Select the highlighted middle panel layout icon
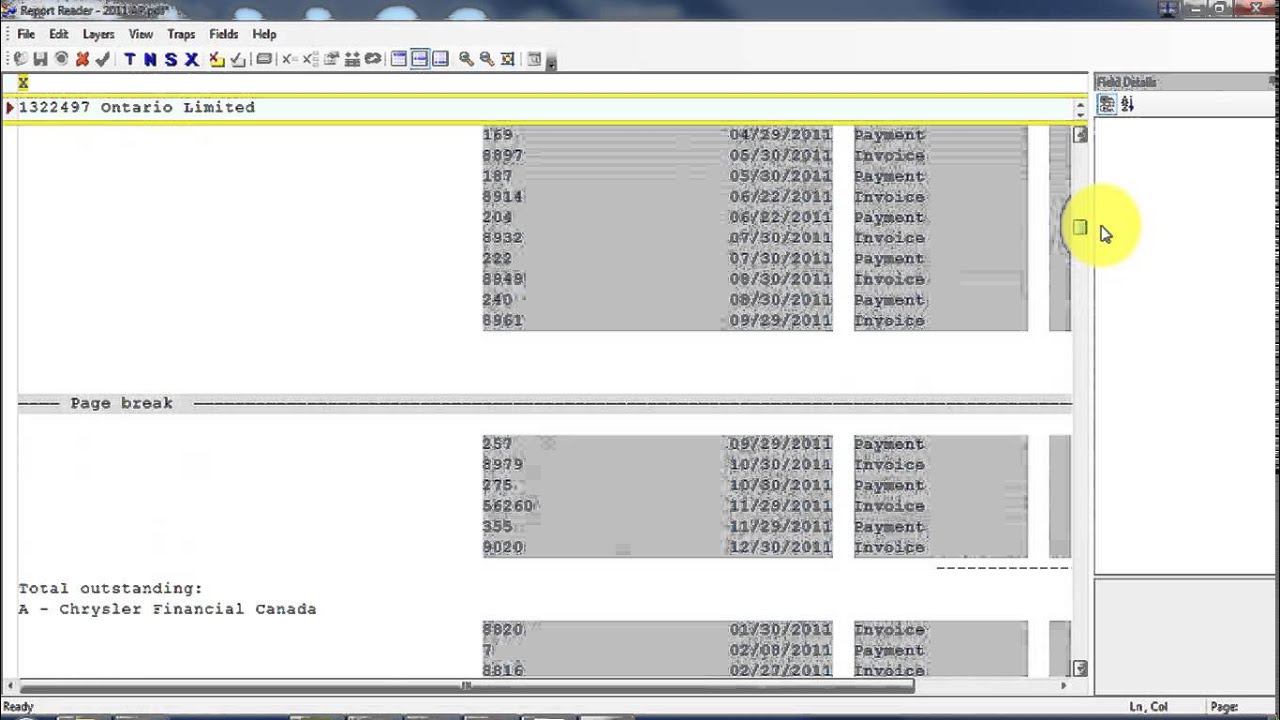 [419, 59]
